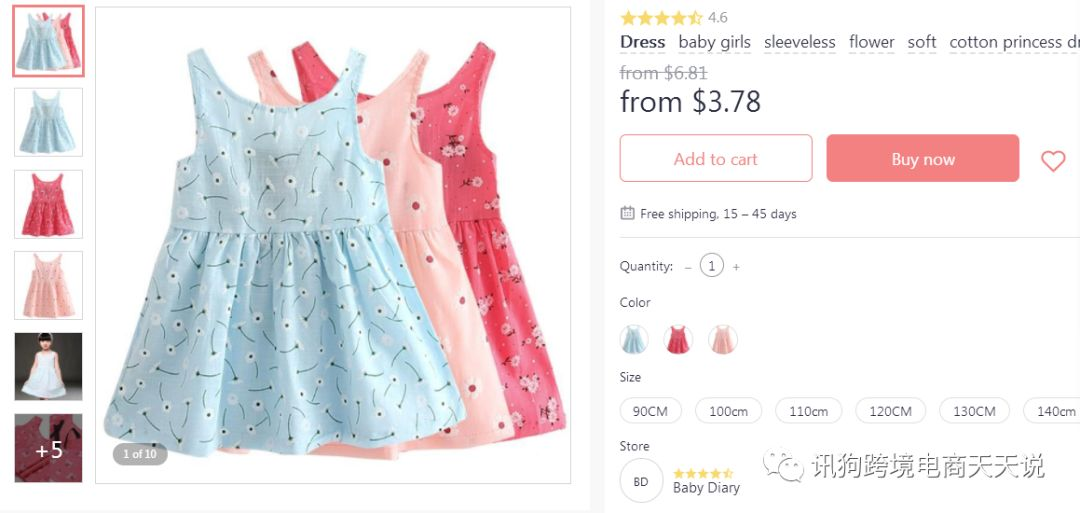Increase quantity with plus sign
Viewport: 1080px width, 513px height.
click(x=736, y=266)
